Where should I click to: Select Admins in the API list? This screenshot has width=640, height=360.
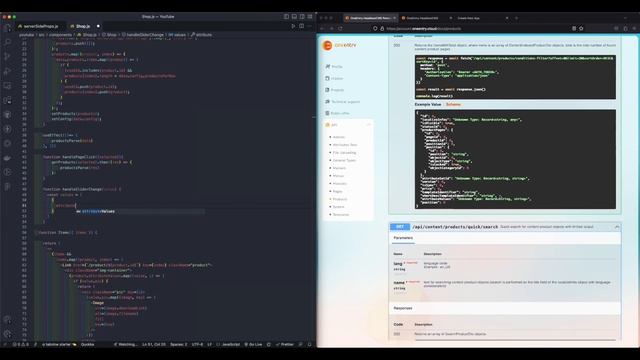[x=338, y=137]
